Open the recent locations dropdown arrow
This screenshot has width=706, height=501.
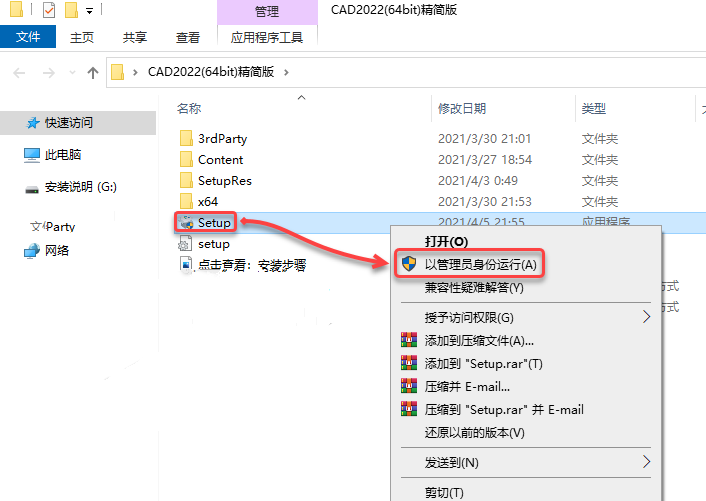[72, 72]
